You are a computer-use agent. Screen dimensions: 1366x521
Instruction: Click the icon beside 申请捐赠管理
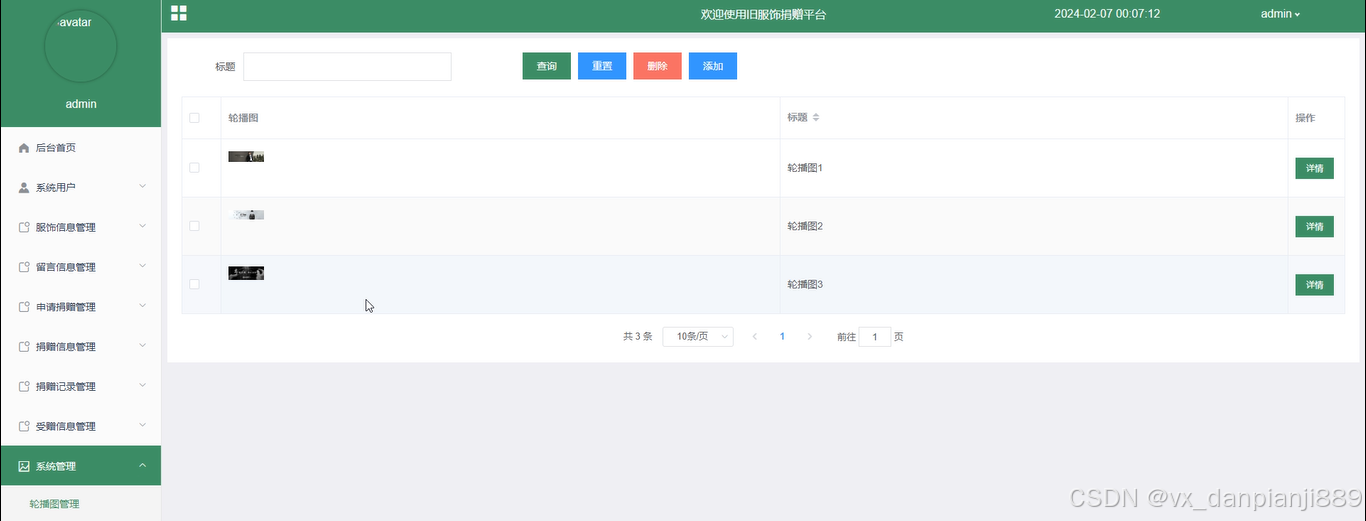(x=24, y=307)
